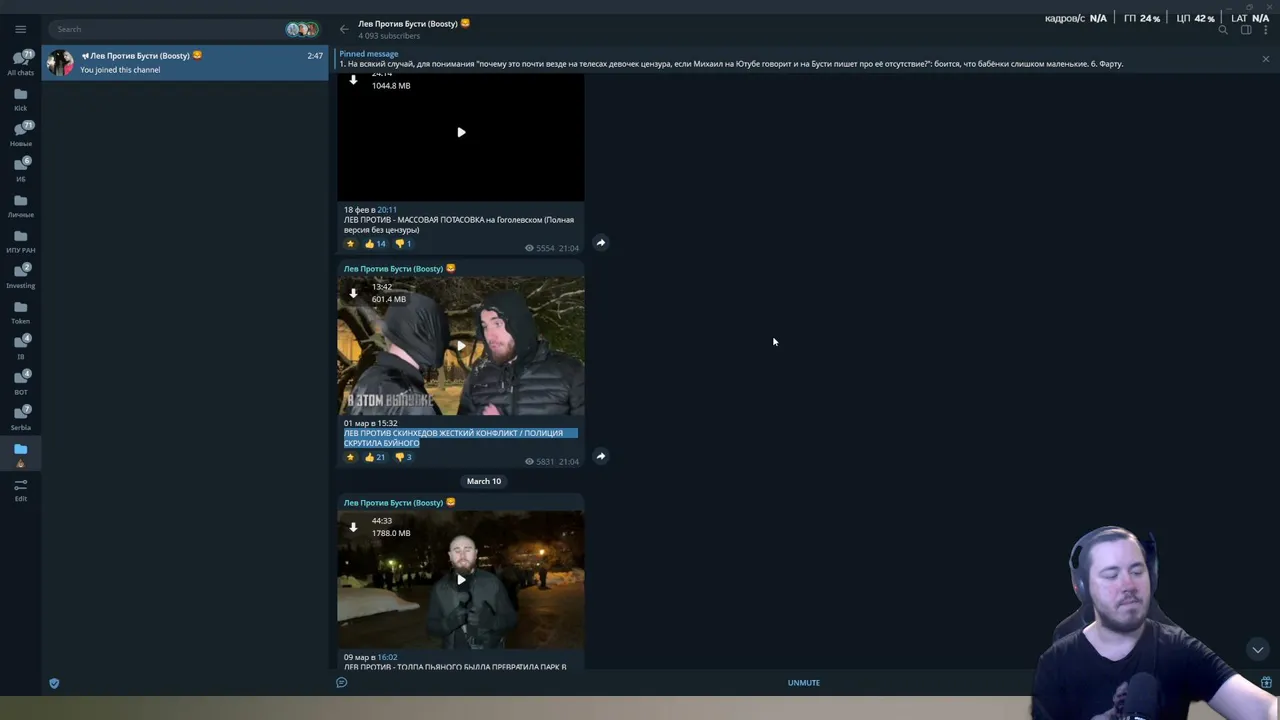Play the 44:33 video
This screenshot has height=720, width=1280.
pos(461,580)
